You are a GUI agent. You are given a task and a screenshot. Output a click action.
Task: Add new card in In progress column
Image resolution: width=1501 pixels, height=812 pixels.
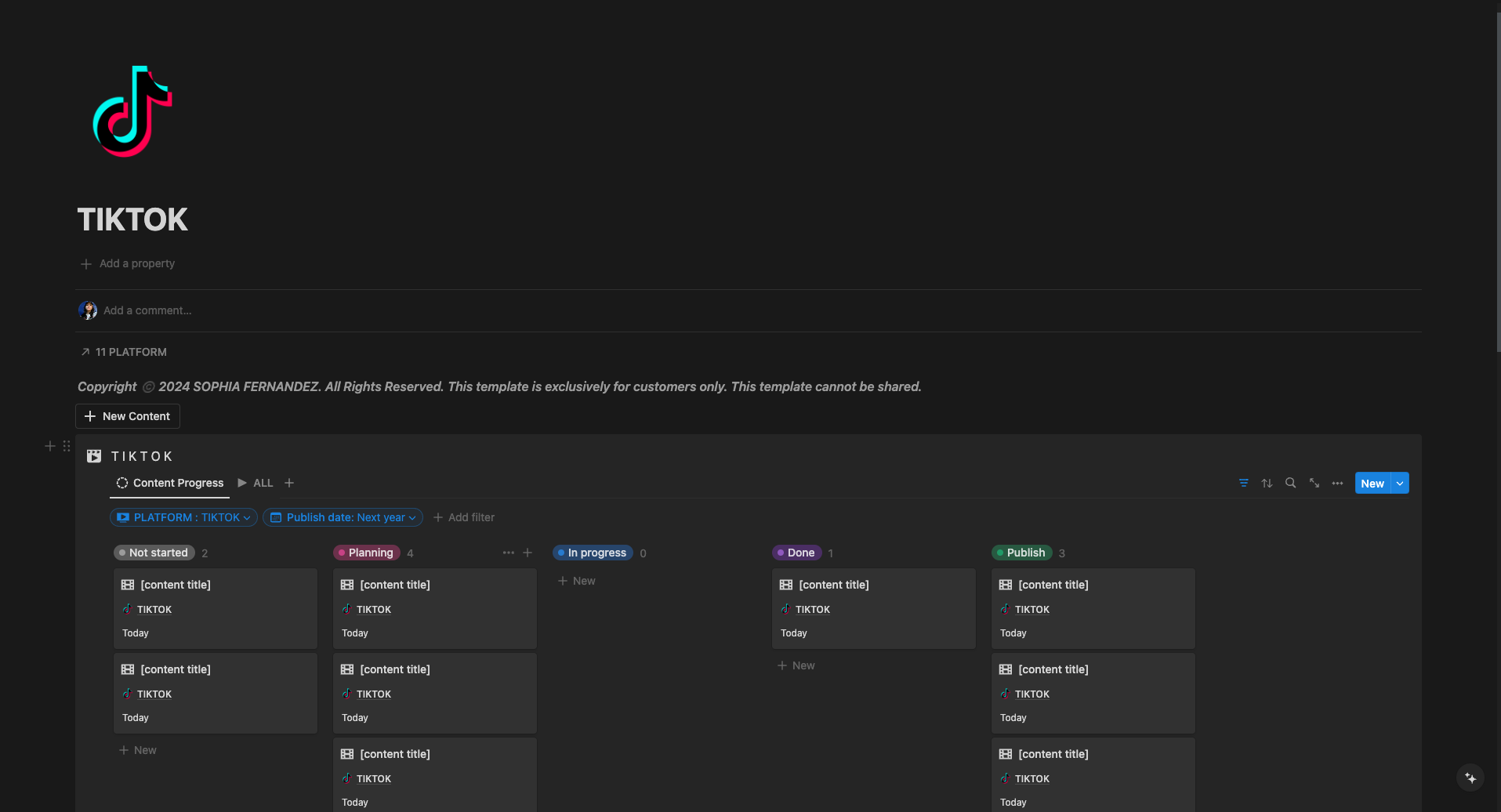(x=577, y=581)
